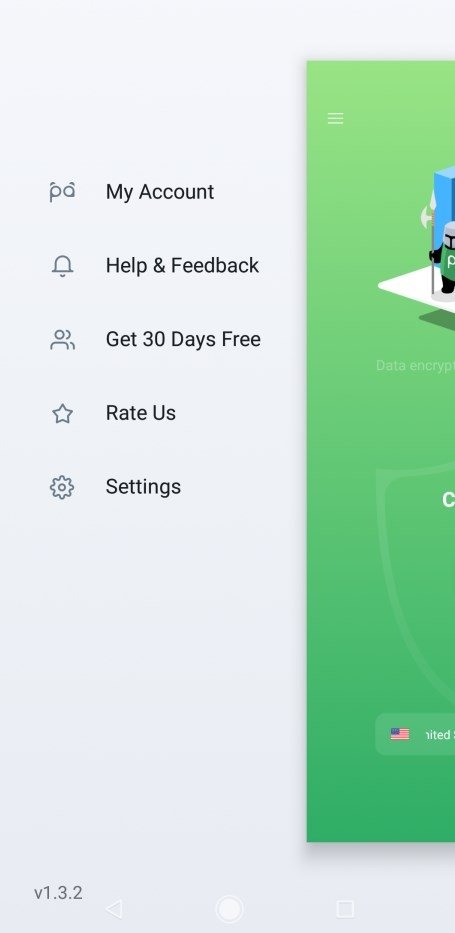Tap the v1.3.2 version label

pos(58,893)
